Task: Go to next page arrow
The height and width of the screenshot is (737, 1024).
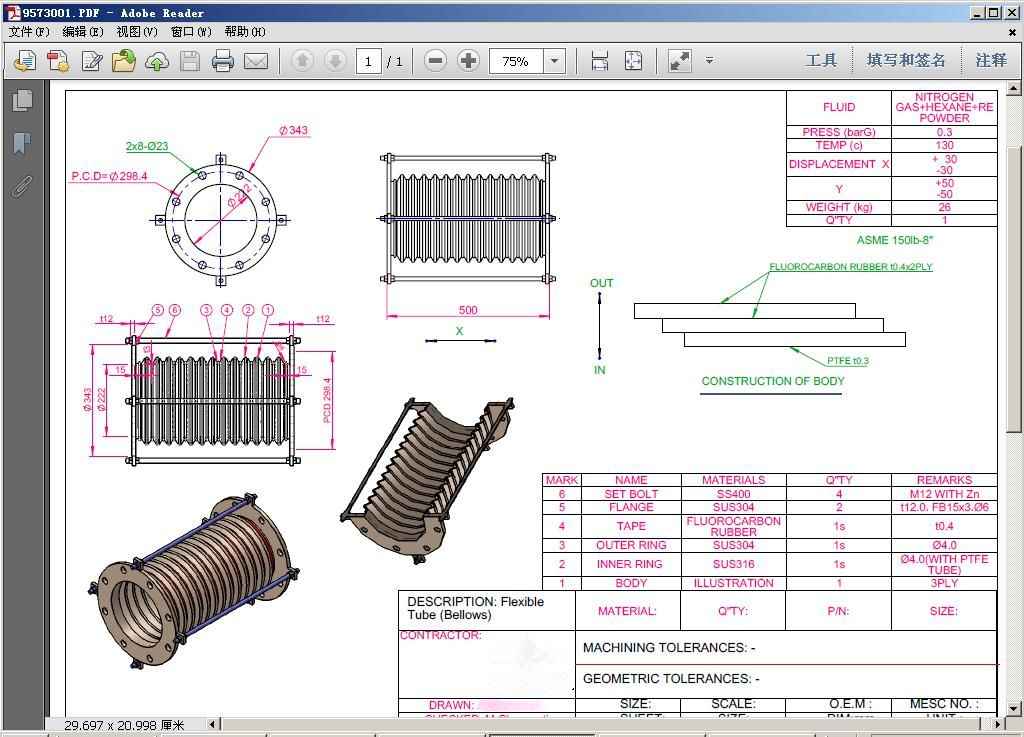Action: point(335,61)
